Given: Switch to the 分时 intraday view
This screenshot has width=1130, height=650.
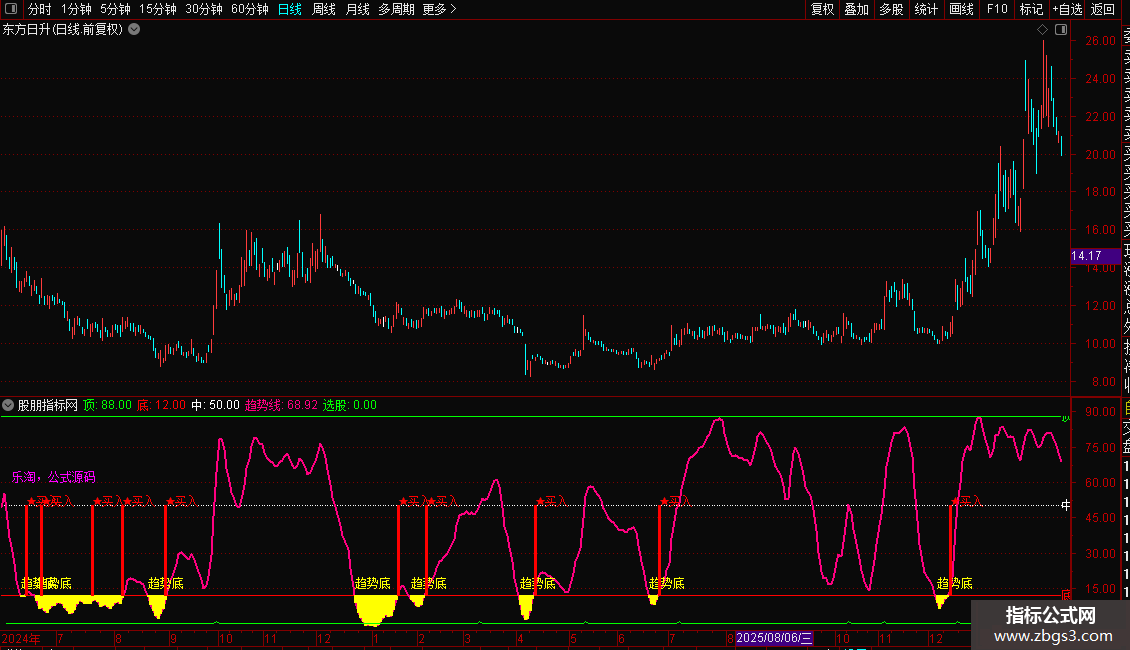Looking at the screenshot, I should tap(39, 9).
